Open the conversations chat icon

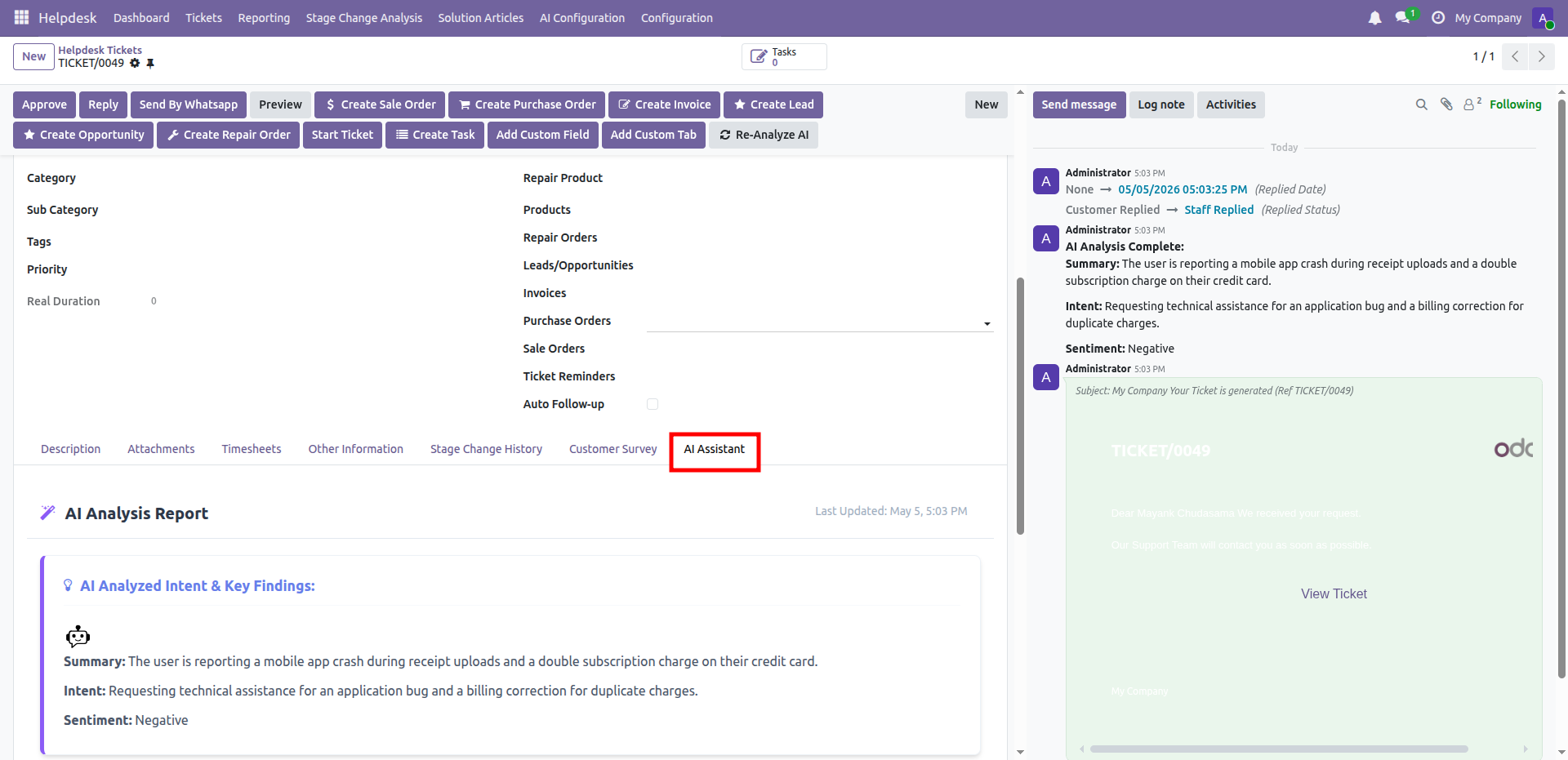pos(1403,18)
